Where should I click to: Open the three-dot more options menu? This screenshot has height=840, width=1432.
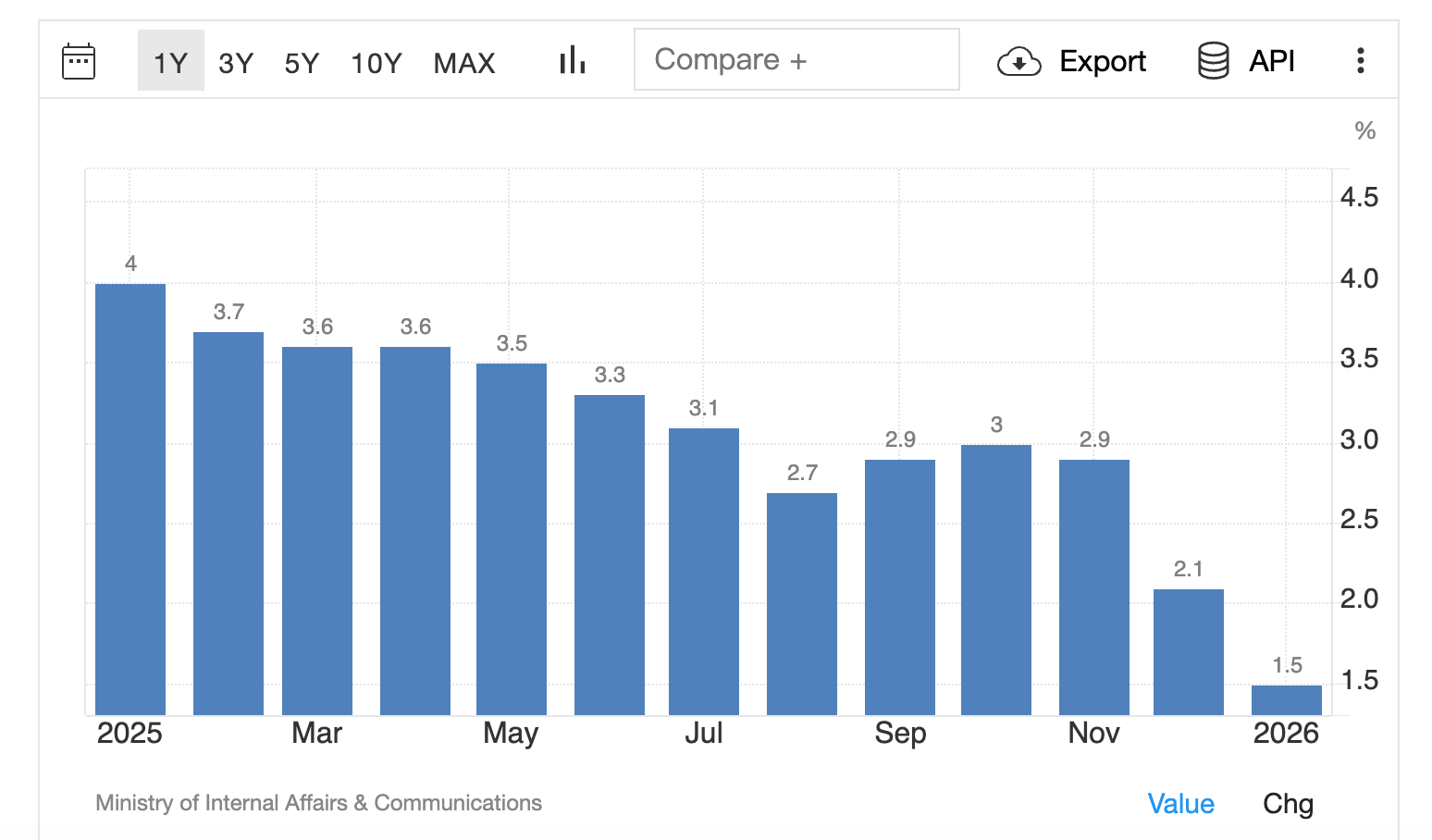(x=1360, y=61)
